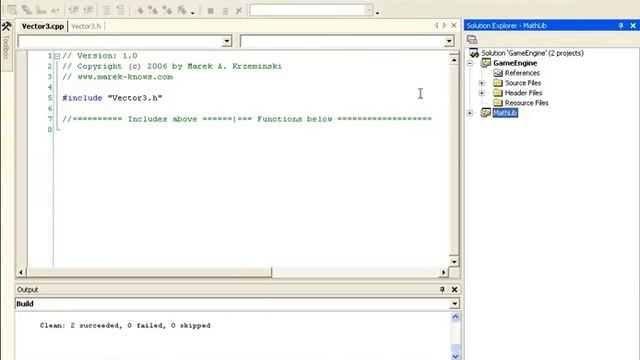This screenshot has height=360, width=640.
Task: Expand the MathLib project node
Action: coord(470,113)
